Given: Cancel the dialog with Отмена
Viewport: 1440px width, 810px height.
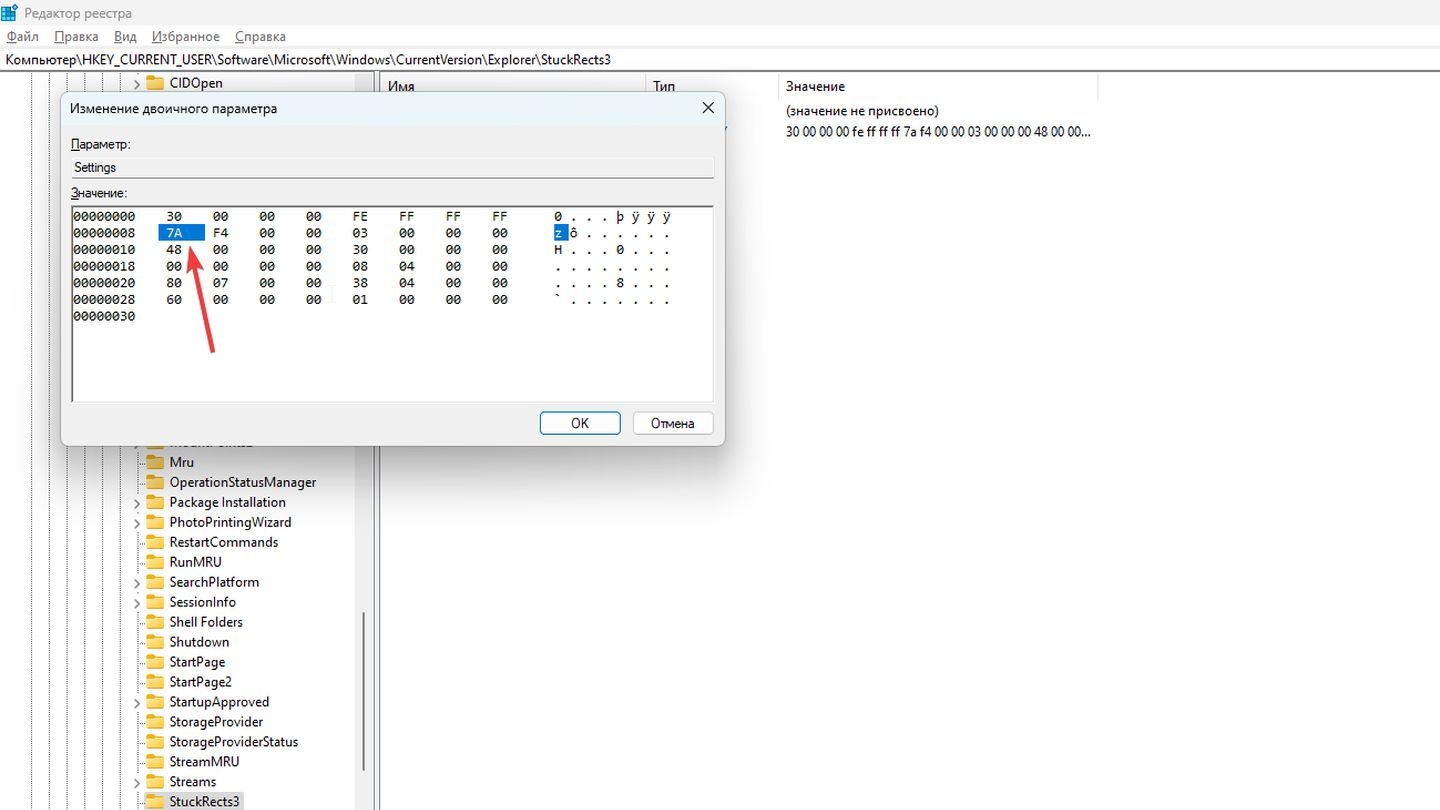Looking at the screenshot, I should (673, 423).
